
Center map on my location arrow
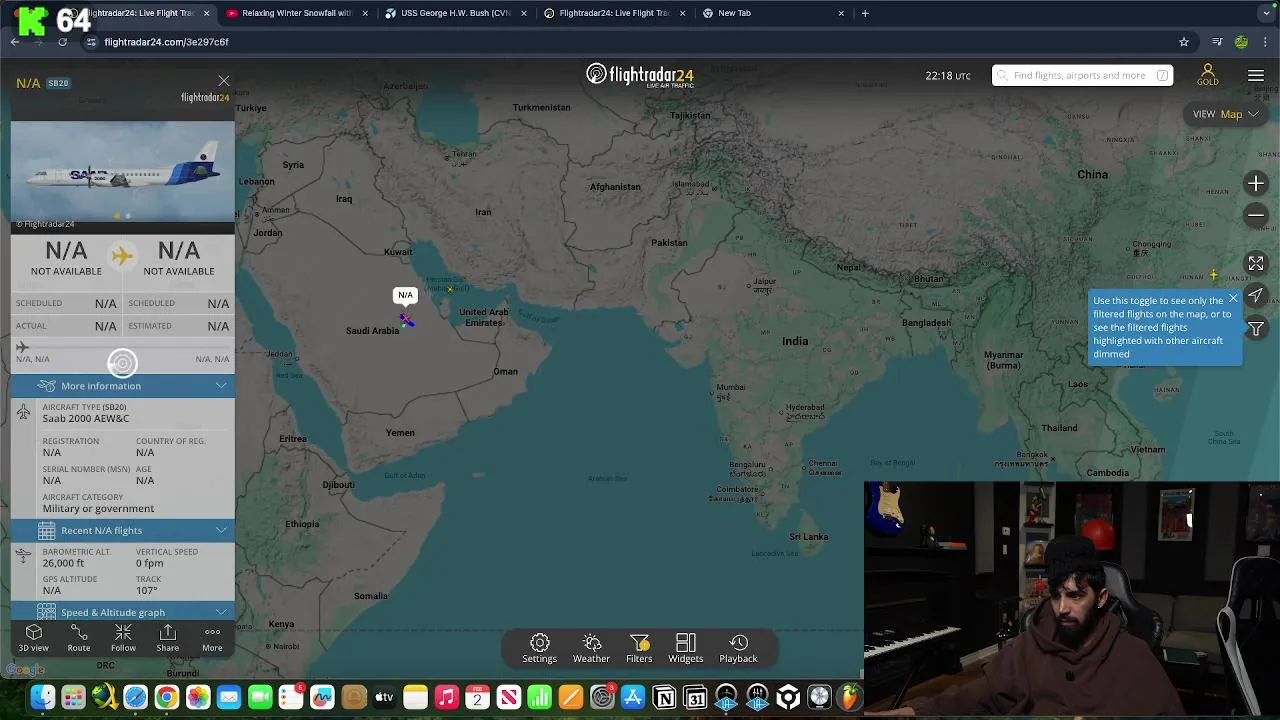click(1256, 295)
